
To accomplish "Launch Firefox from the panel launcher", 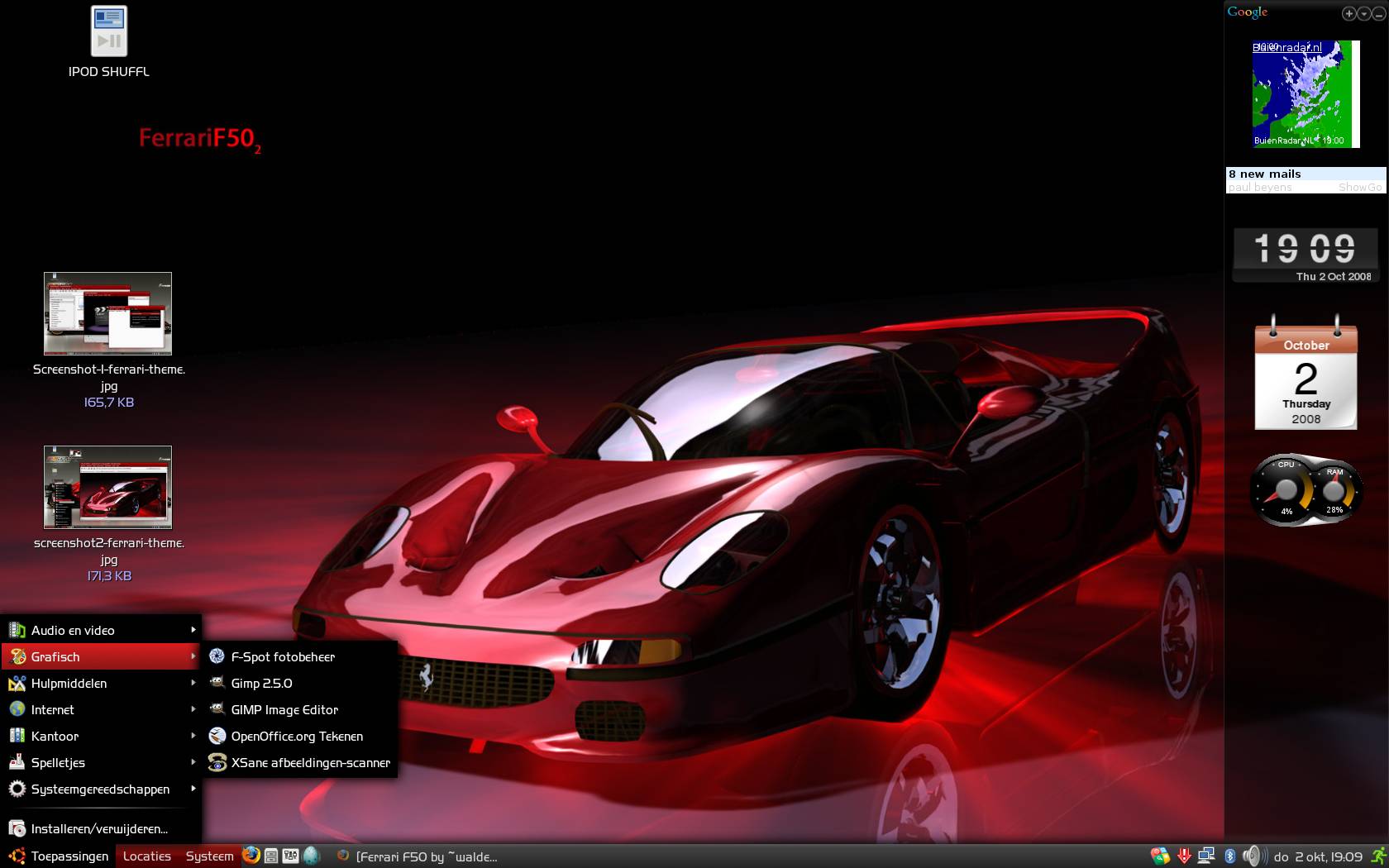I will click(x=251, y=856).
